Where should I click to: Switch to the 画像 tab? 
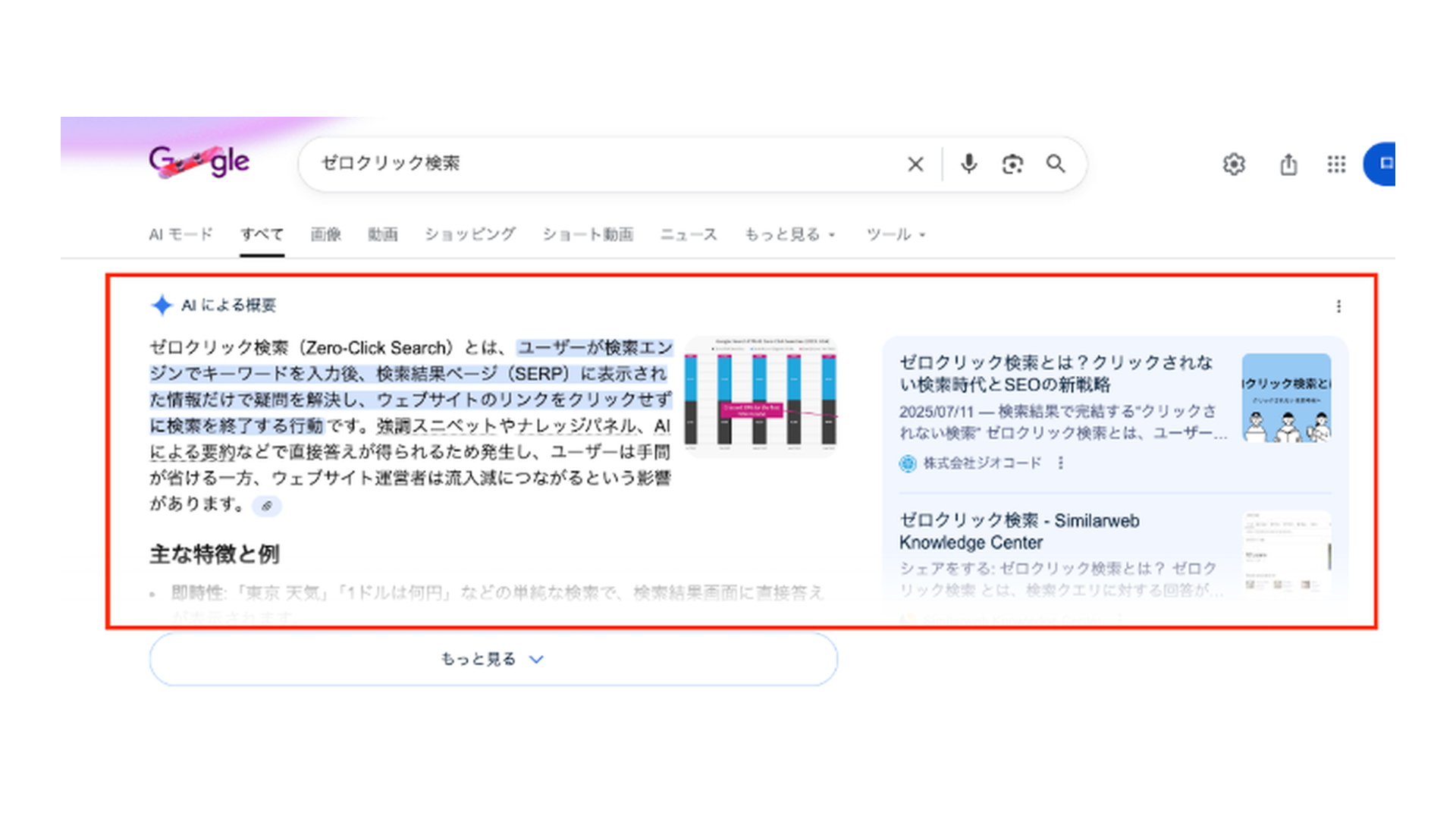(325, 234)
